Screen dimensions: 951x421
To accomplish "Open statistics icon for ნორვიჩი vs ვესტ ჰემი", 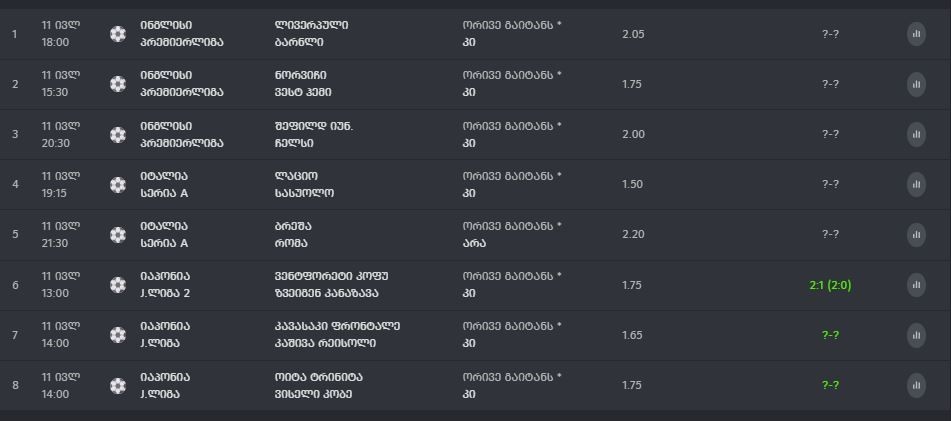I will (916, 84).
